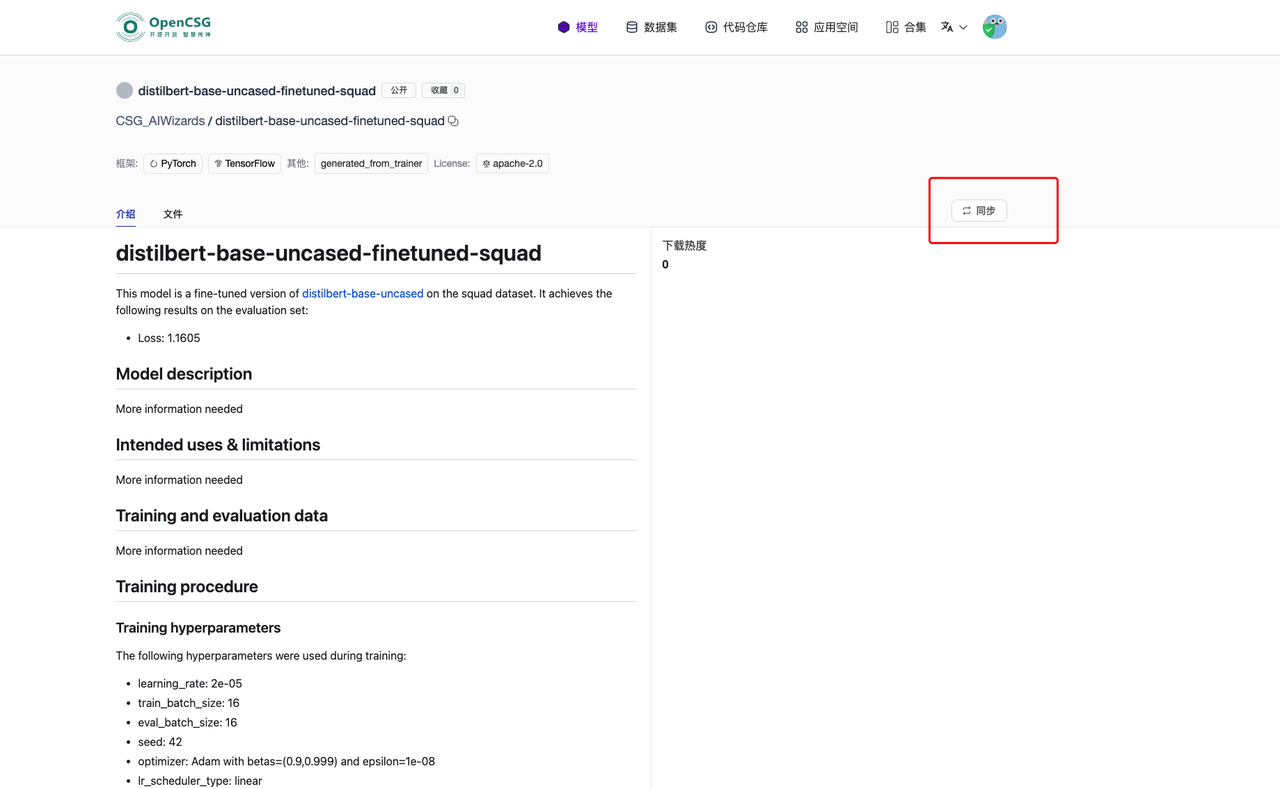This screenshot has height=789, width=1280.
Task: Expand the language switcher dropdown
Action: coord(954,27)
